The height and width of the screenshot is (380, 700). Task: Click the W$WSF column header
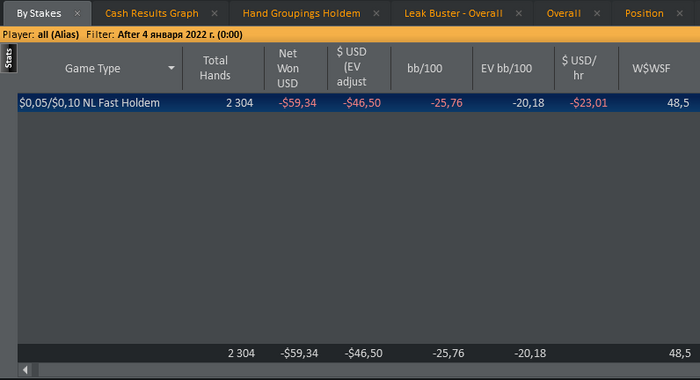point(651,68)
